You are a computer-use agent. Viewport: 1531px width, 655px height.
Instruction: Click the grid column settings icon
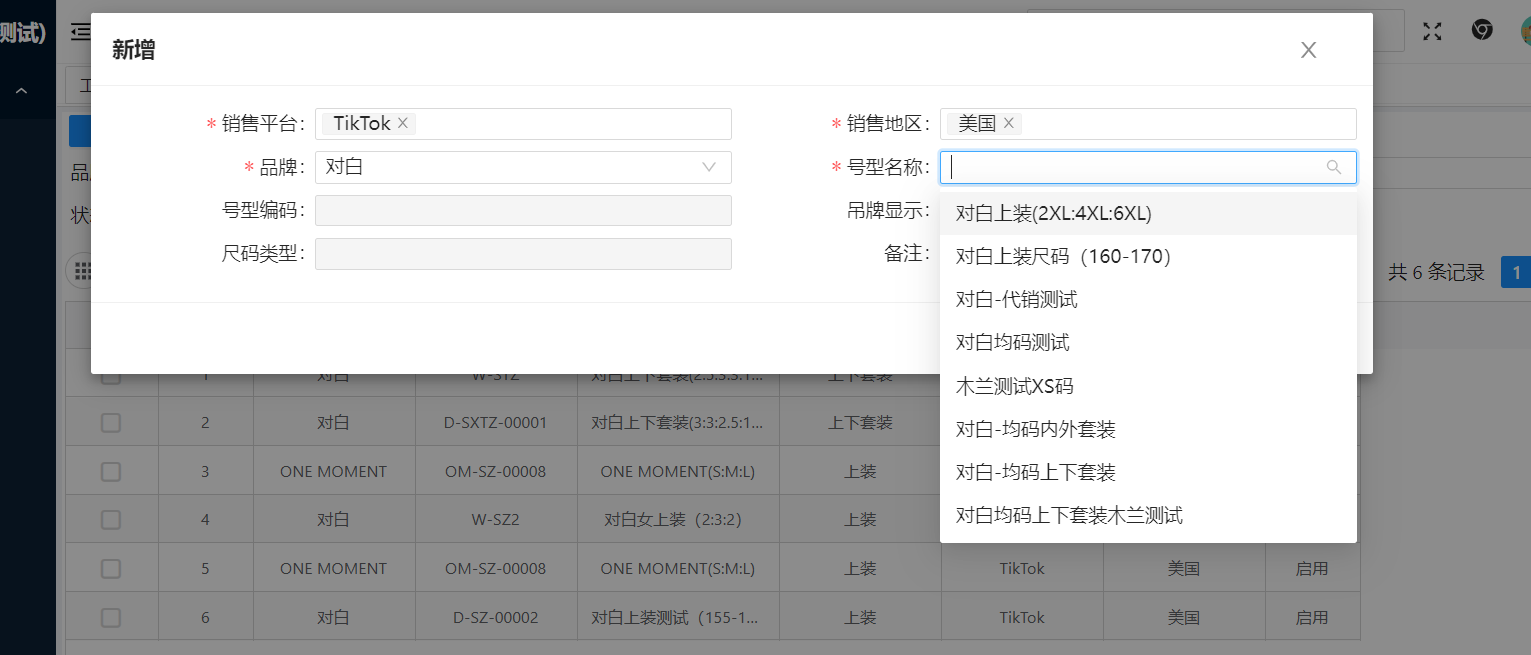(x=82, y=271)
